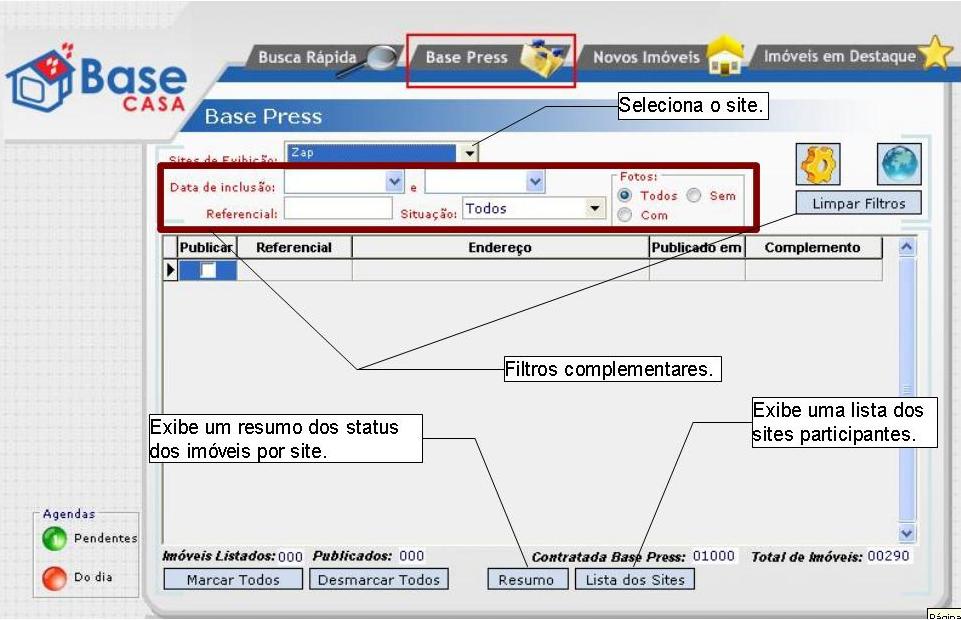Click the Base Press folder icon
961x620 pixels.
click(547, 60)
